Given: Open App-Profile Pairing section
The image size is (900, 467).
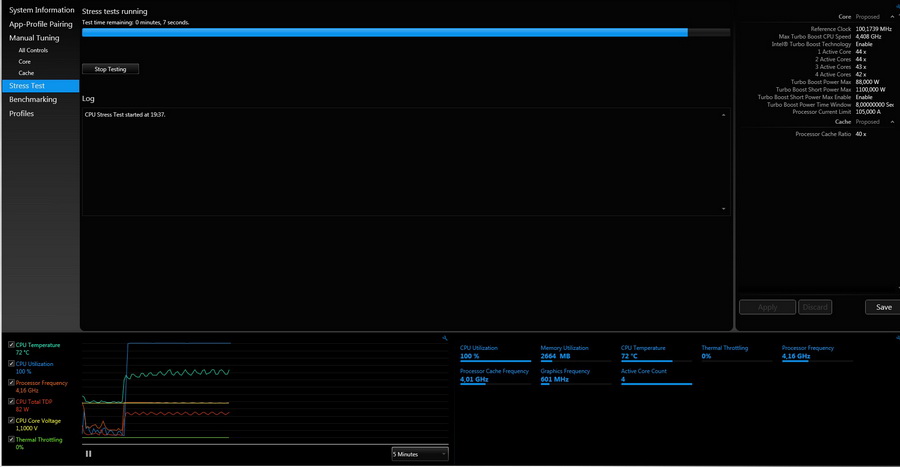Looking at the screenshot, I should (x=41, y=24).
